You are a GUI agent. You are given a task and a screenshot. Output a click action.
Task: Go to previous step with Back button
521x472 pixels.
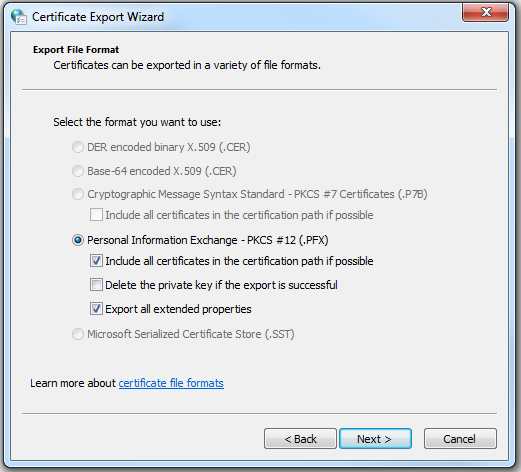point(300,439)
